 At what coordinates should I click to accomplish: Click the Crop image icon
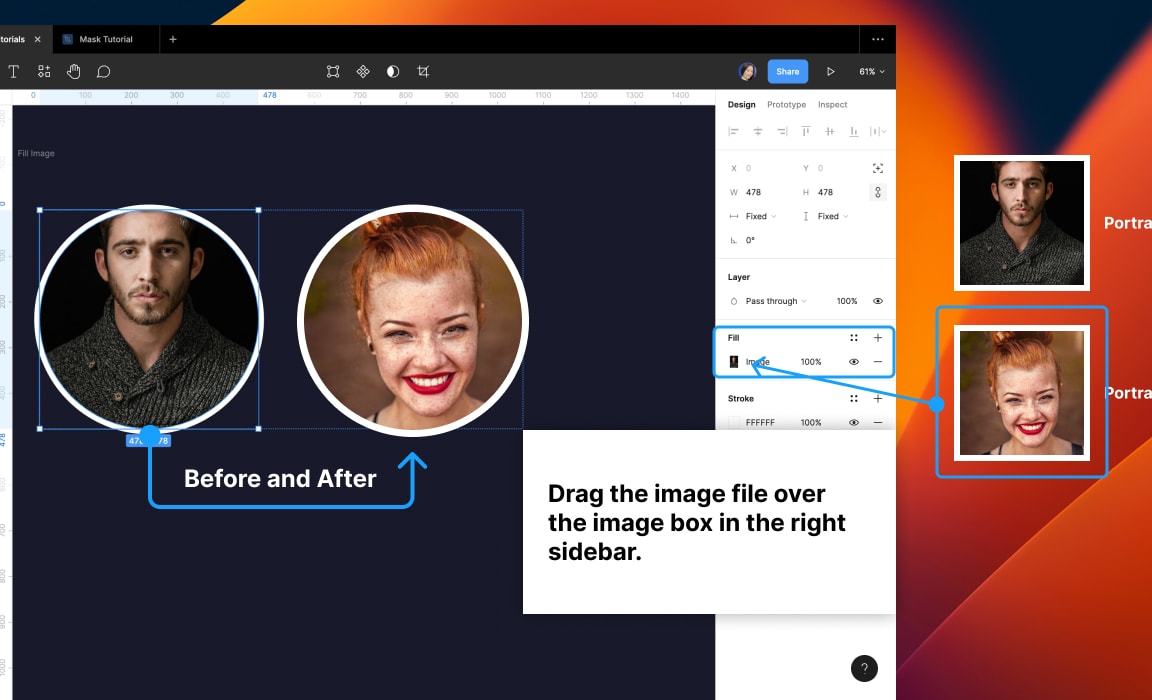coord(423,71)
